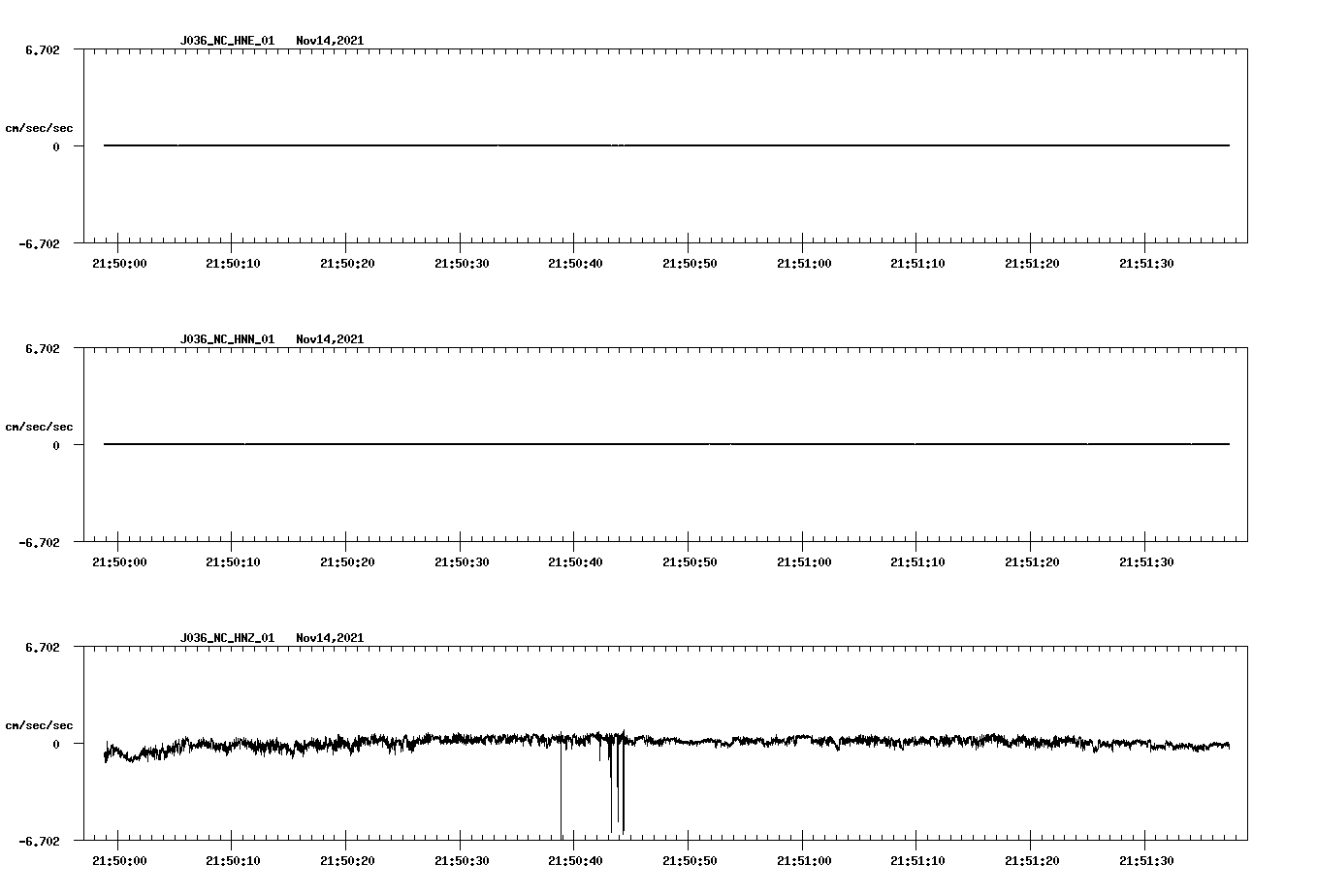Click 6.702 upper limit on HNZ axis

(x=43, y=647)
